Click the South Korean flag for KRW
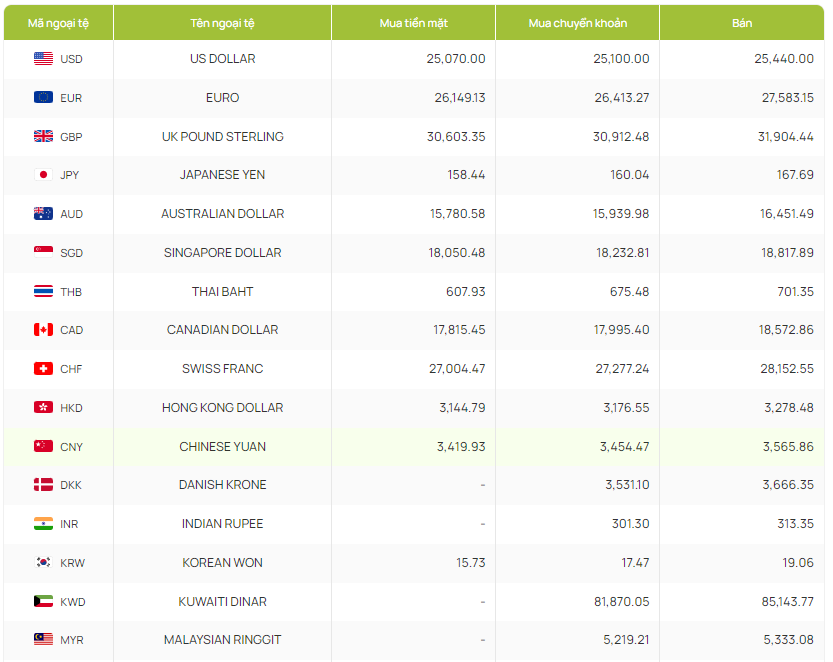The width and height of the screenshot is (833, 662). click(x=43, y=563)
